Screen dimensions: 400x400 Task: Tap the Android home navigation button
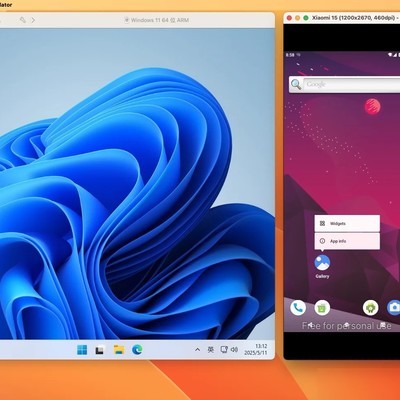[346, 325]
